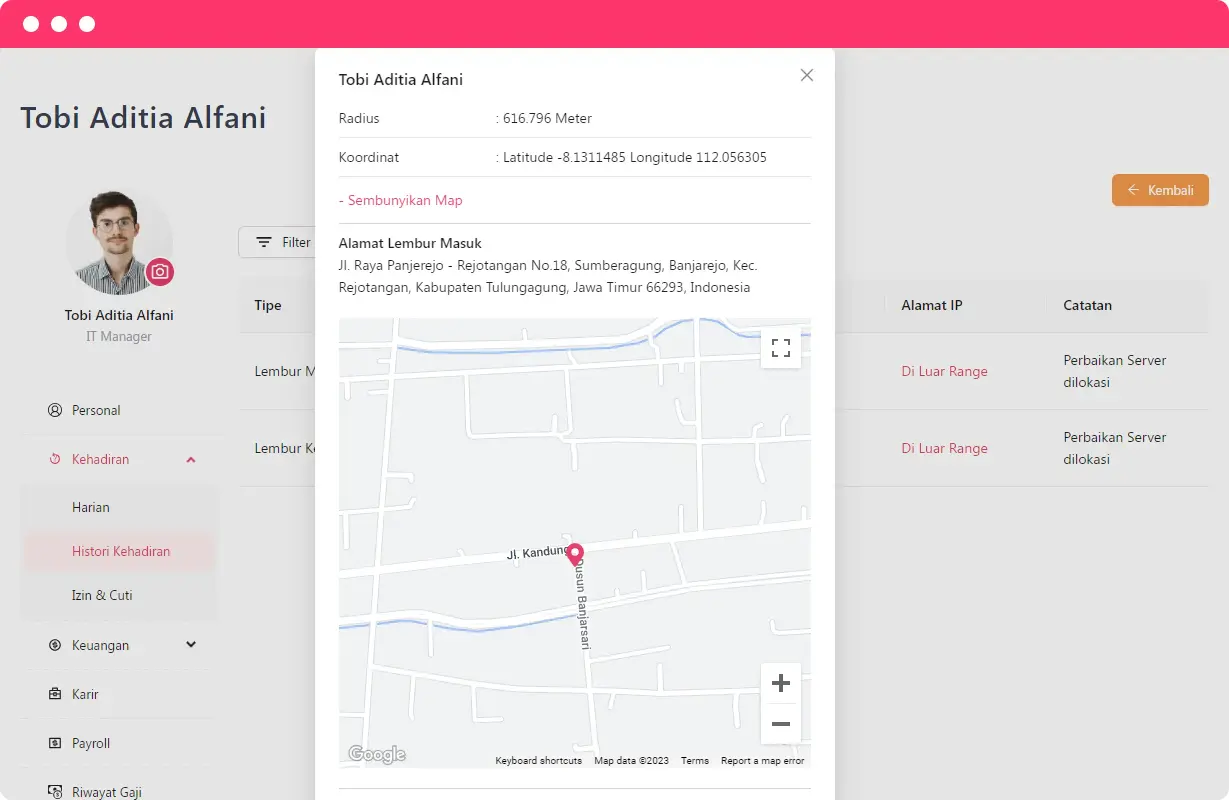Click the Latitude Longitude coordinate value

(x=635, y=157)
